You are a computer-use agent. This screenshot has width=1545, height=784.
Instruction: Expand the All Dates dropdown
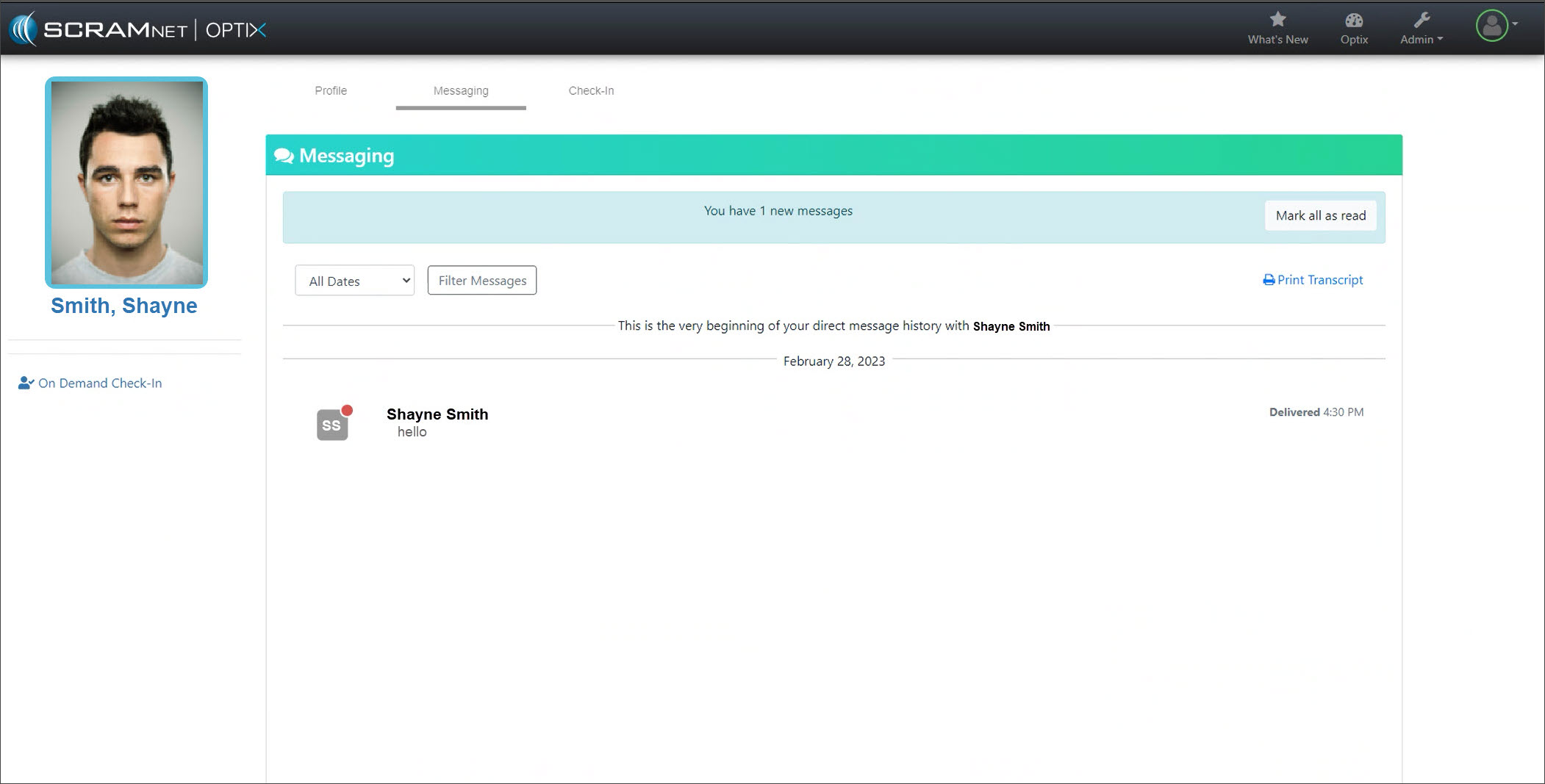[x=354, y=281]
